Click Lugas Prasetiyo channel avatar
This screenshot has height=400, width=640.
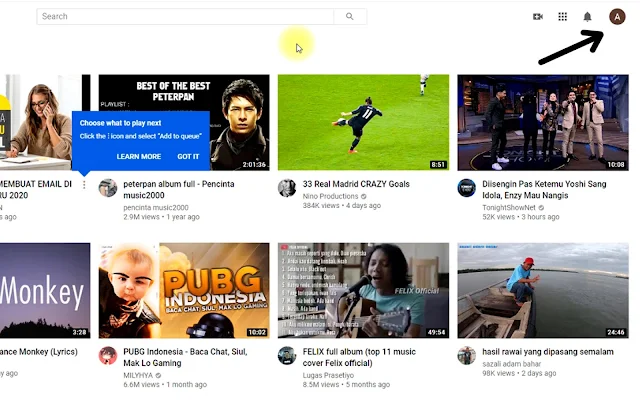pyautogui.click(x=287, y=356)
